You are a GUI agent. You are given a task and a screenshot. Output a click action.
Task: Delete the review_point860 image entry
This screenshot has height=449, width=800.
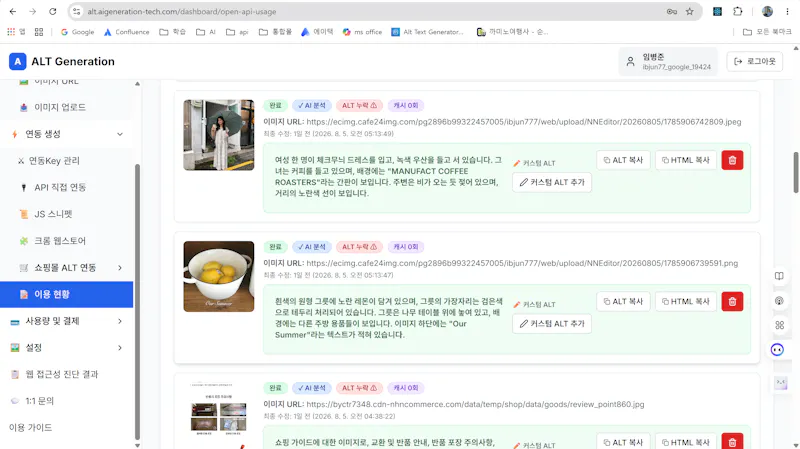[732, 442]
